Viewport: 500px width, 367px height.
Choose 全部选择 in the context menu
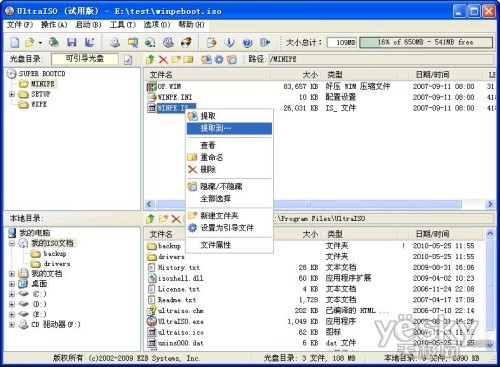coord(229,199)
